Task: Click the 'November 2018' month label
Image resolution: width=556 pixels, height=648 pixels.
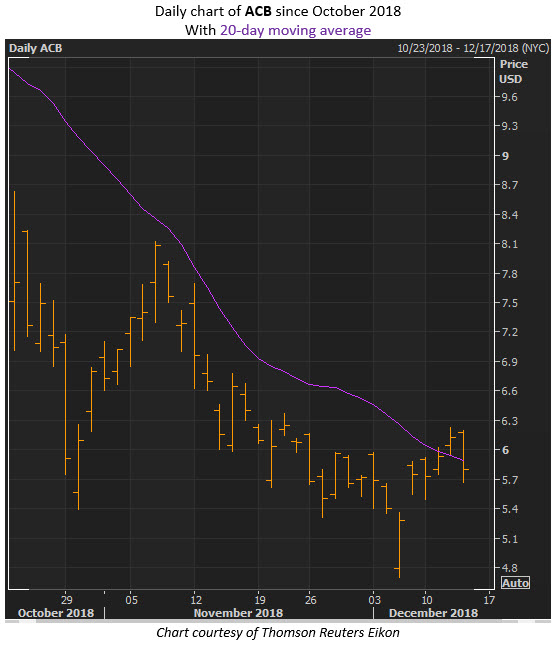Action: pyautogui.click(x=238, y=613)
